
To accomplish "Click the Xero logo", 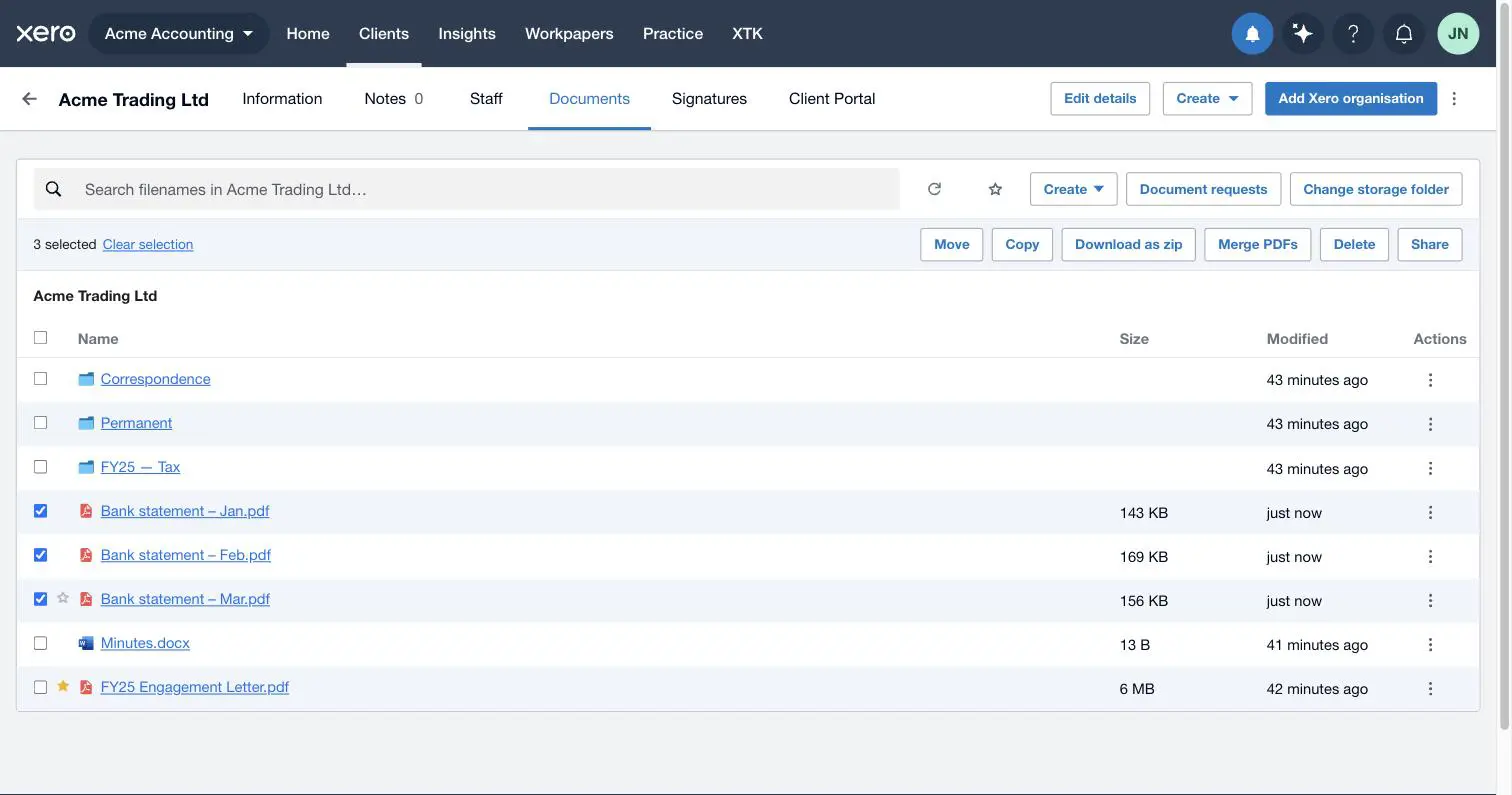I will 46,33.
